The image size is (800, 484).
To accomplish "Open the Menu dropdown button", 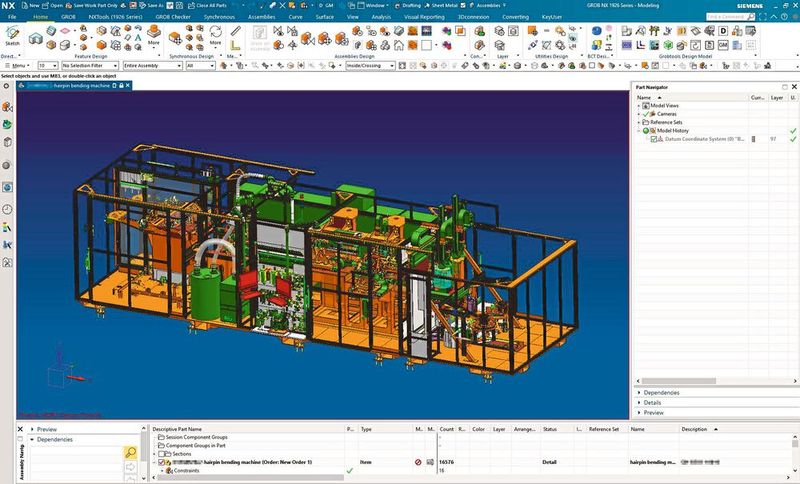I will pyautogui.click(x=17, y=66).
